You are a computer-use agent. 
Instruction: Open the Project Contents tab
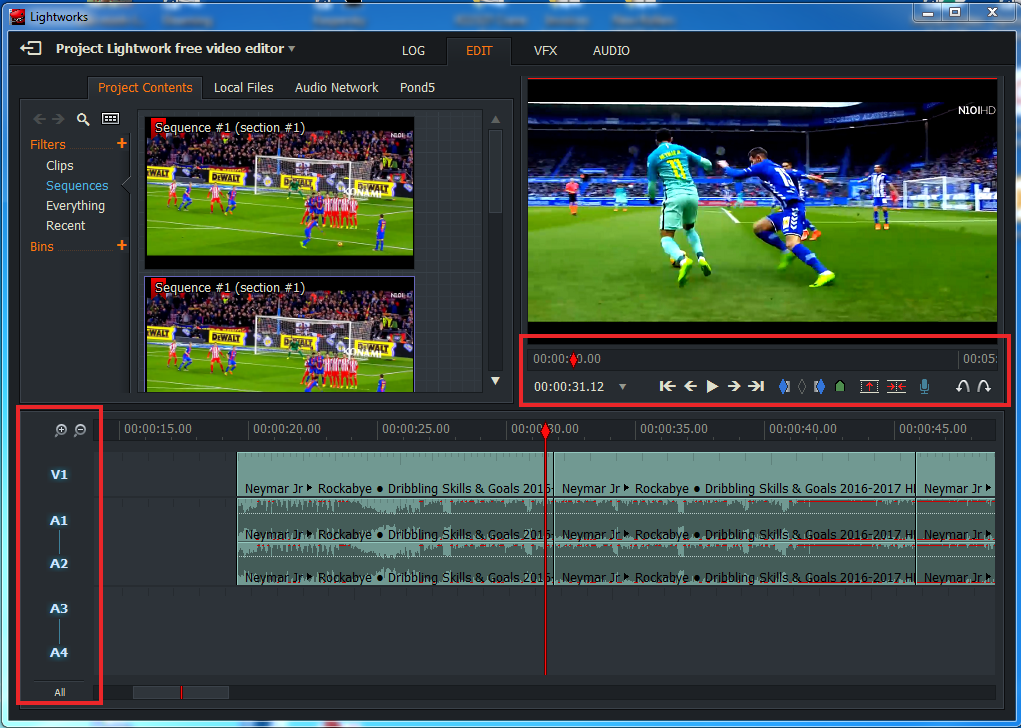[x=145, y=87]
